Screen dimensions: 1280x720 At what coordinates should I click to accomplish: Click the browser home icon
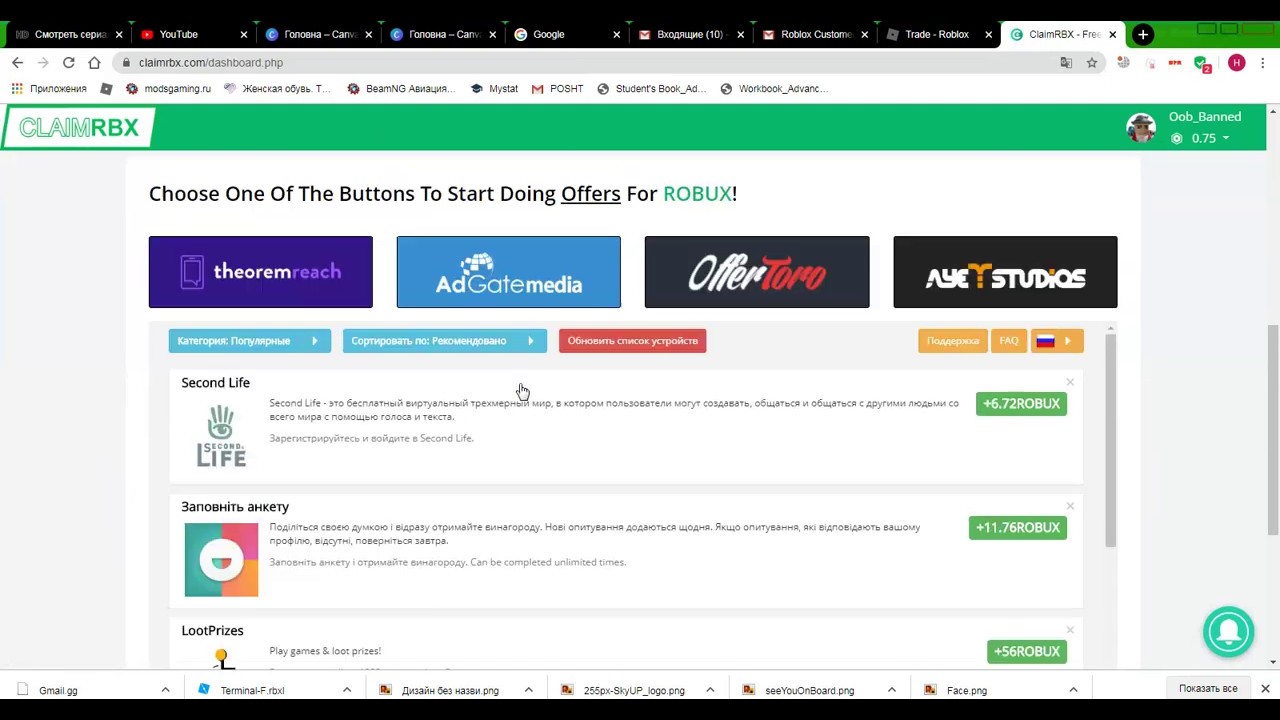tap(94, 62)
